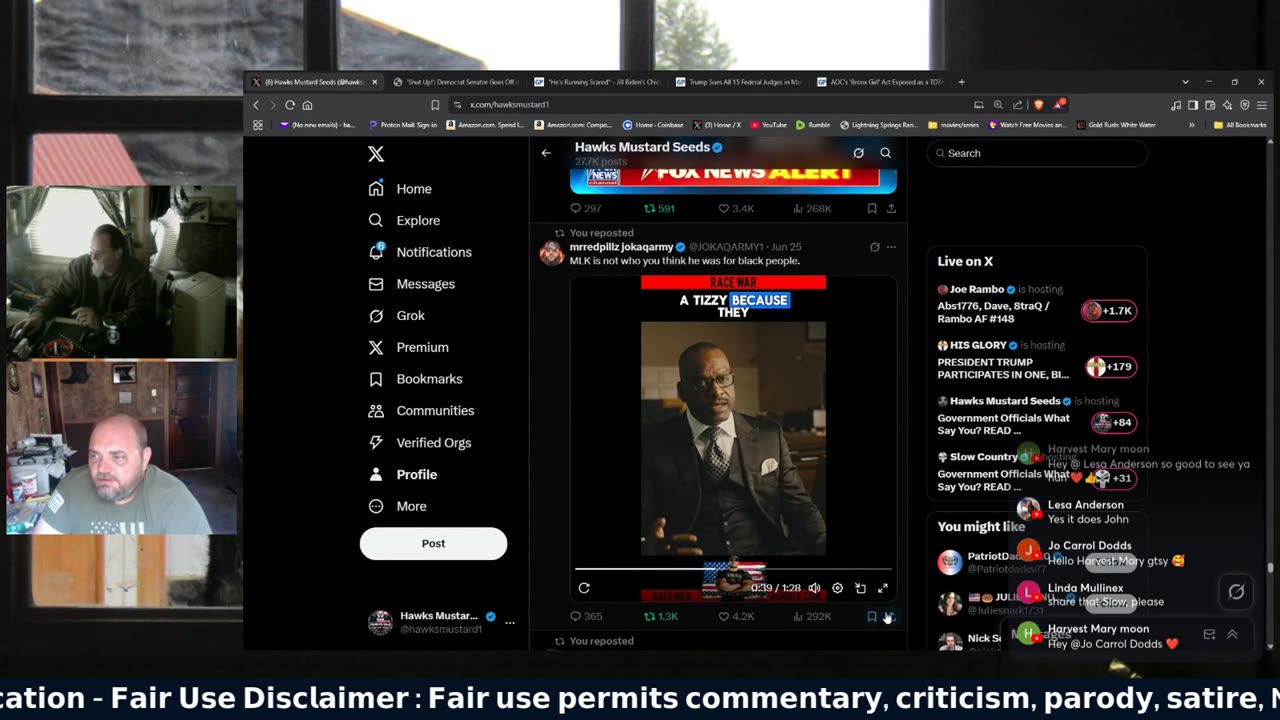Open the mrredpillz jokaqarmy display name link
The height and width of the screenshot is (720, 1280).
pos(622,247)
